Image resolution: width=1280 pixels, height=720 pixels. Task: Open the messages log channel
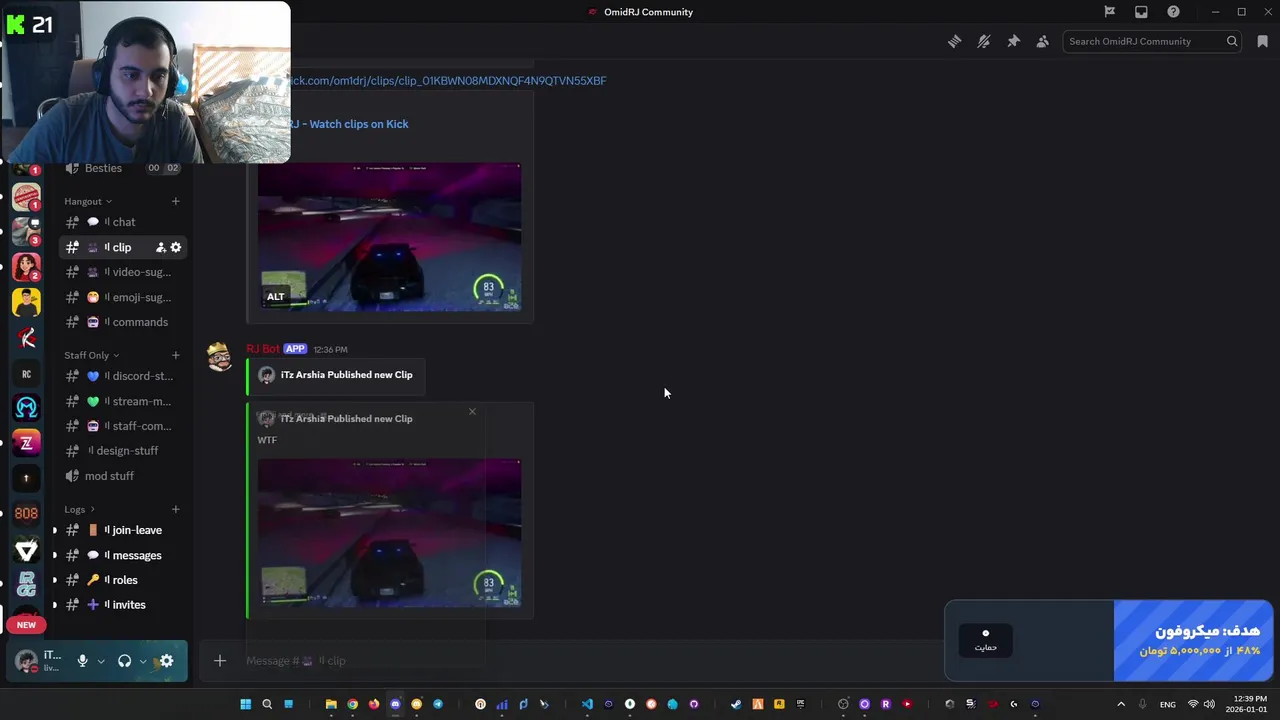pos(122,555)
